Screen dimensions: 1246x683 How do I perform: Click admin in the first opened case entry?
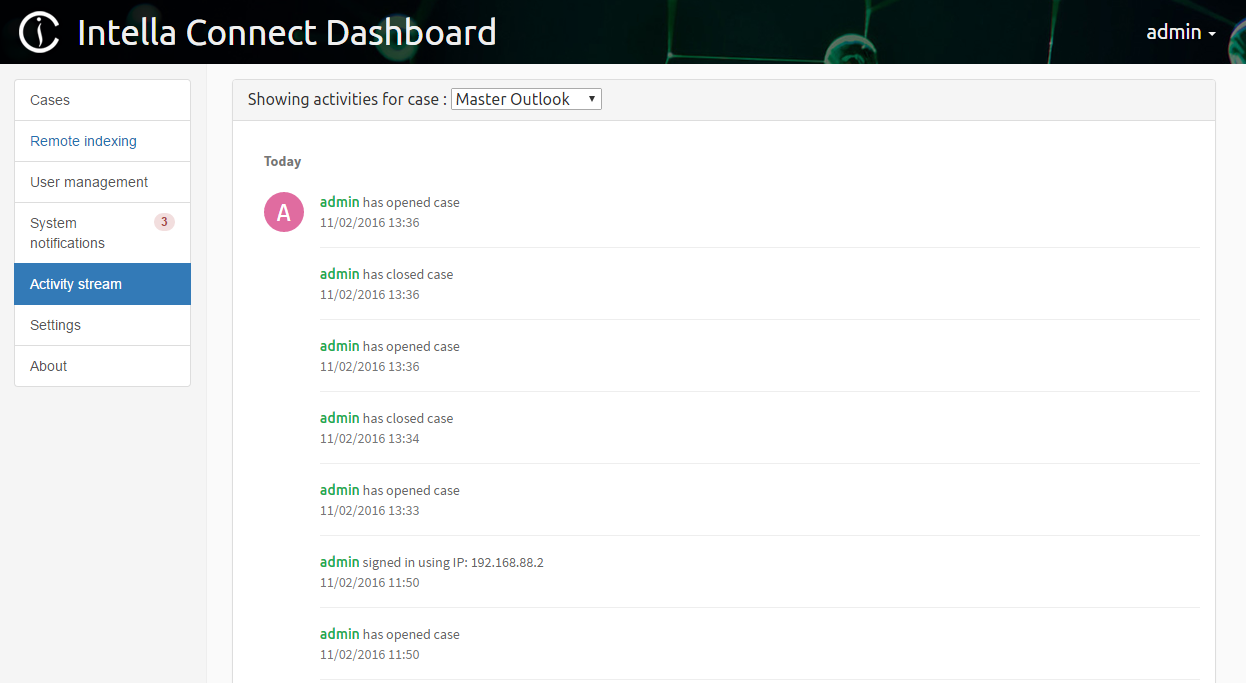(339, 201)
